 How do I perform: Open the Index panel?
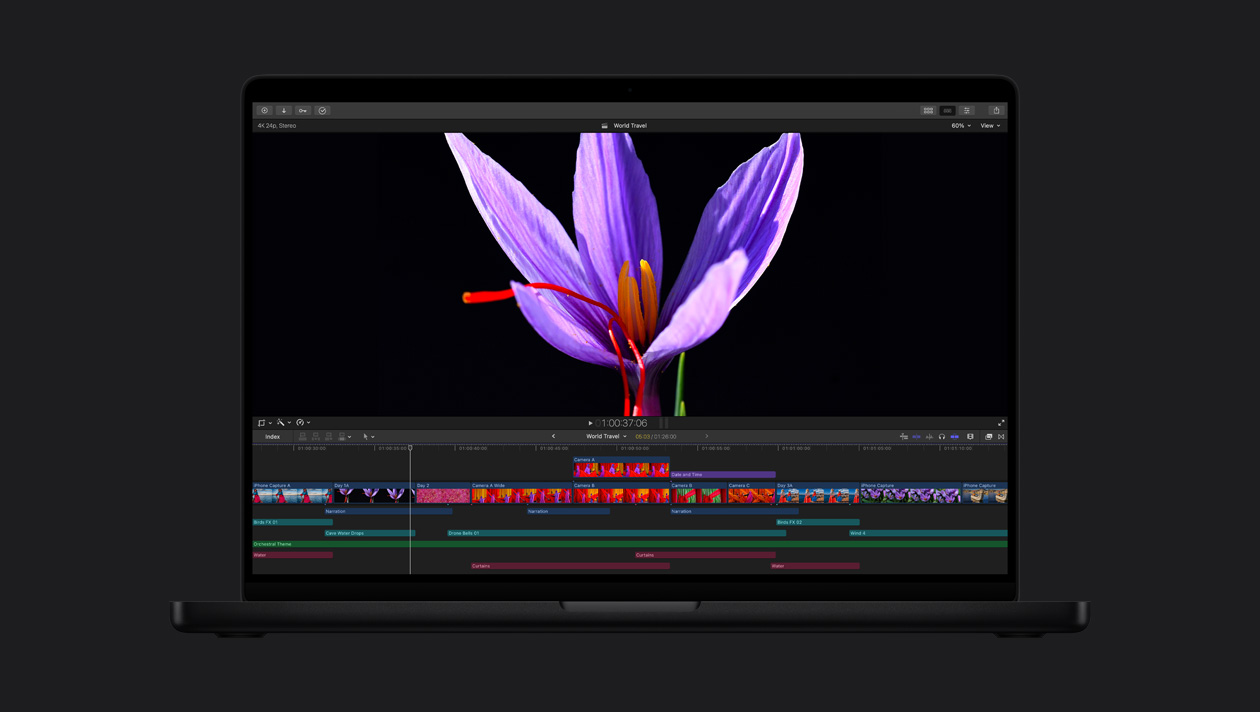coord(272,436)
